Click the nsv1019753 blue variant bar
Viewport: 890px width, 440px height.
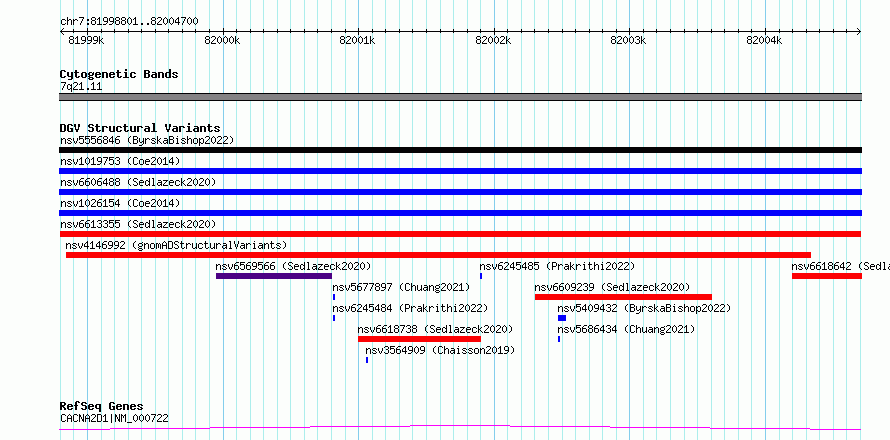(460, 171)
